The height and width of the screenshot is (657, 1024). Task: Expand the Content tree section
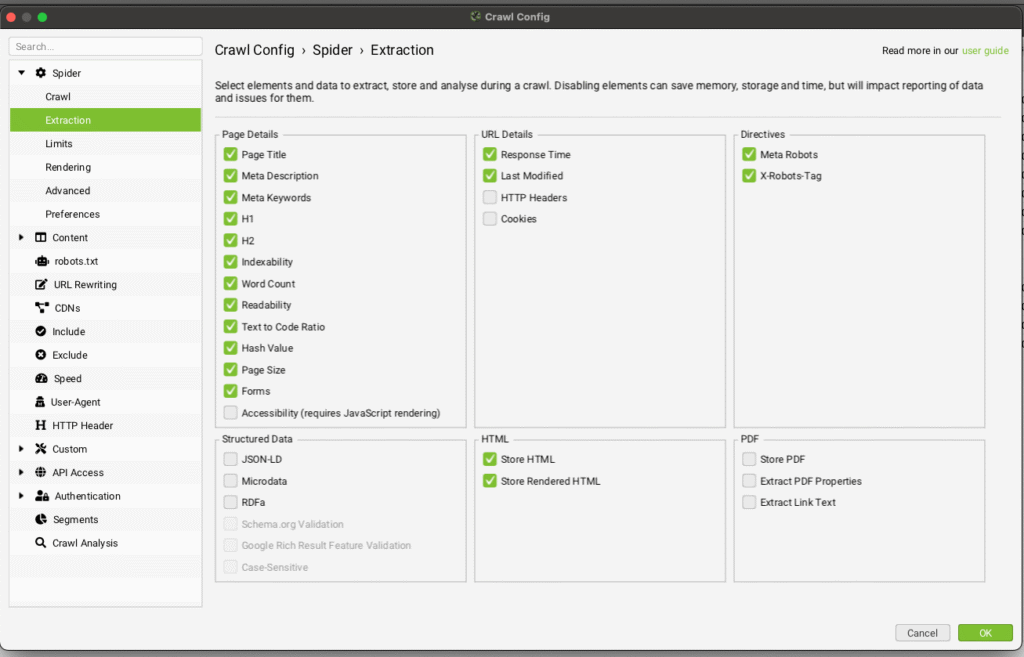coord(21,238)
